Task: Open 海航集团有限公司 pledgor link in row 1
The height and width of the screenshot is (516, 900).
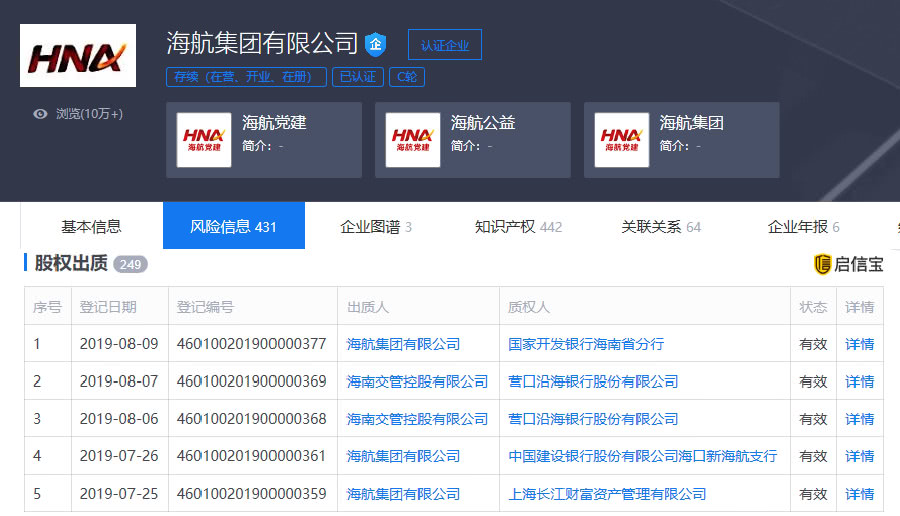Action: click(404, 344)
